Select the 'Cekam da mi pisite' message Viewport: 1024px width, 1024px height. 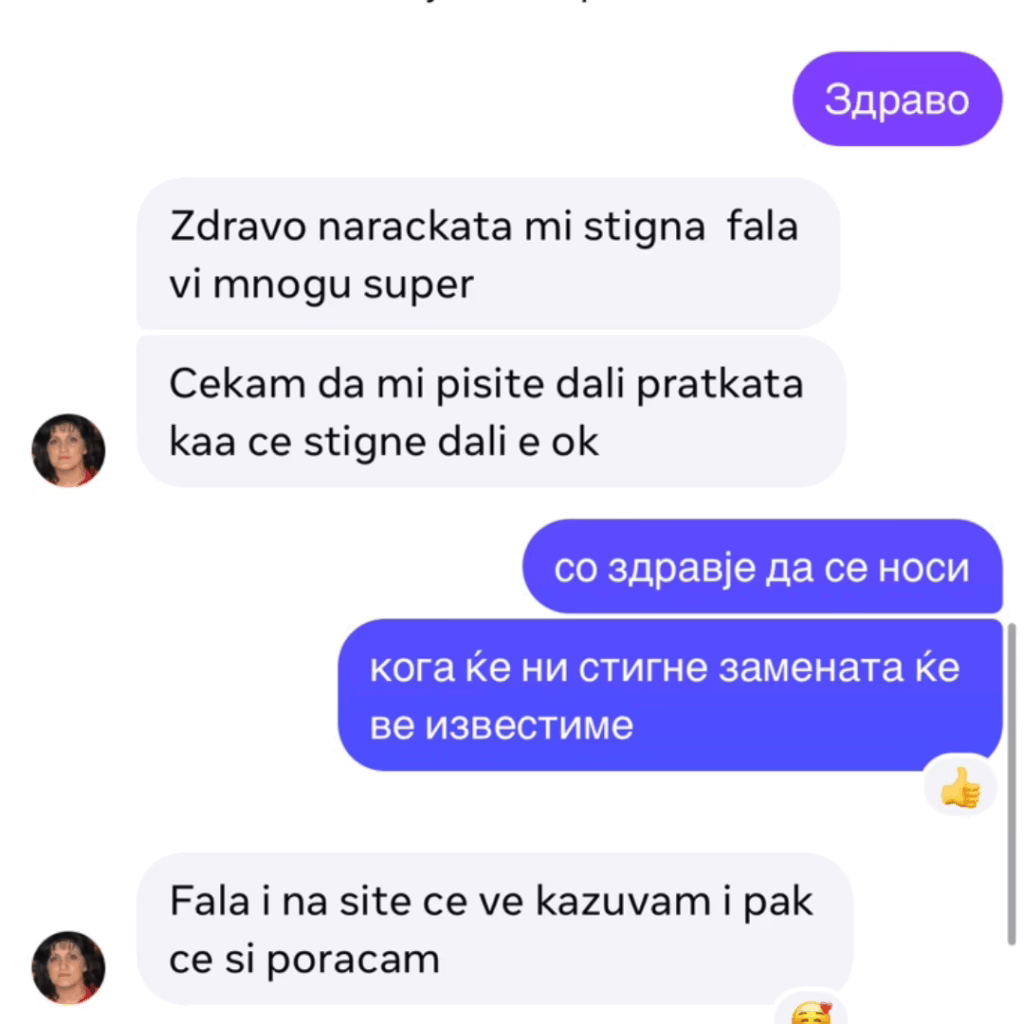point(491,412)
